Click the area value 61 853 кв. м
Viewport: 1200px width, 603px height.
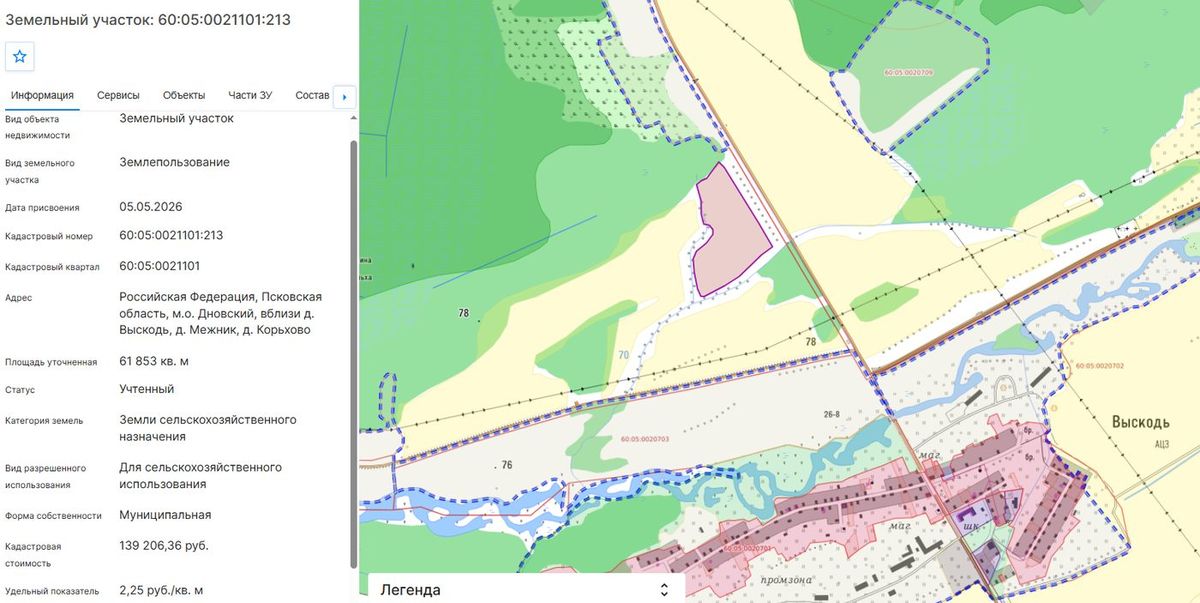click(x=154, y=361)
